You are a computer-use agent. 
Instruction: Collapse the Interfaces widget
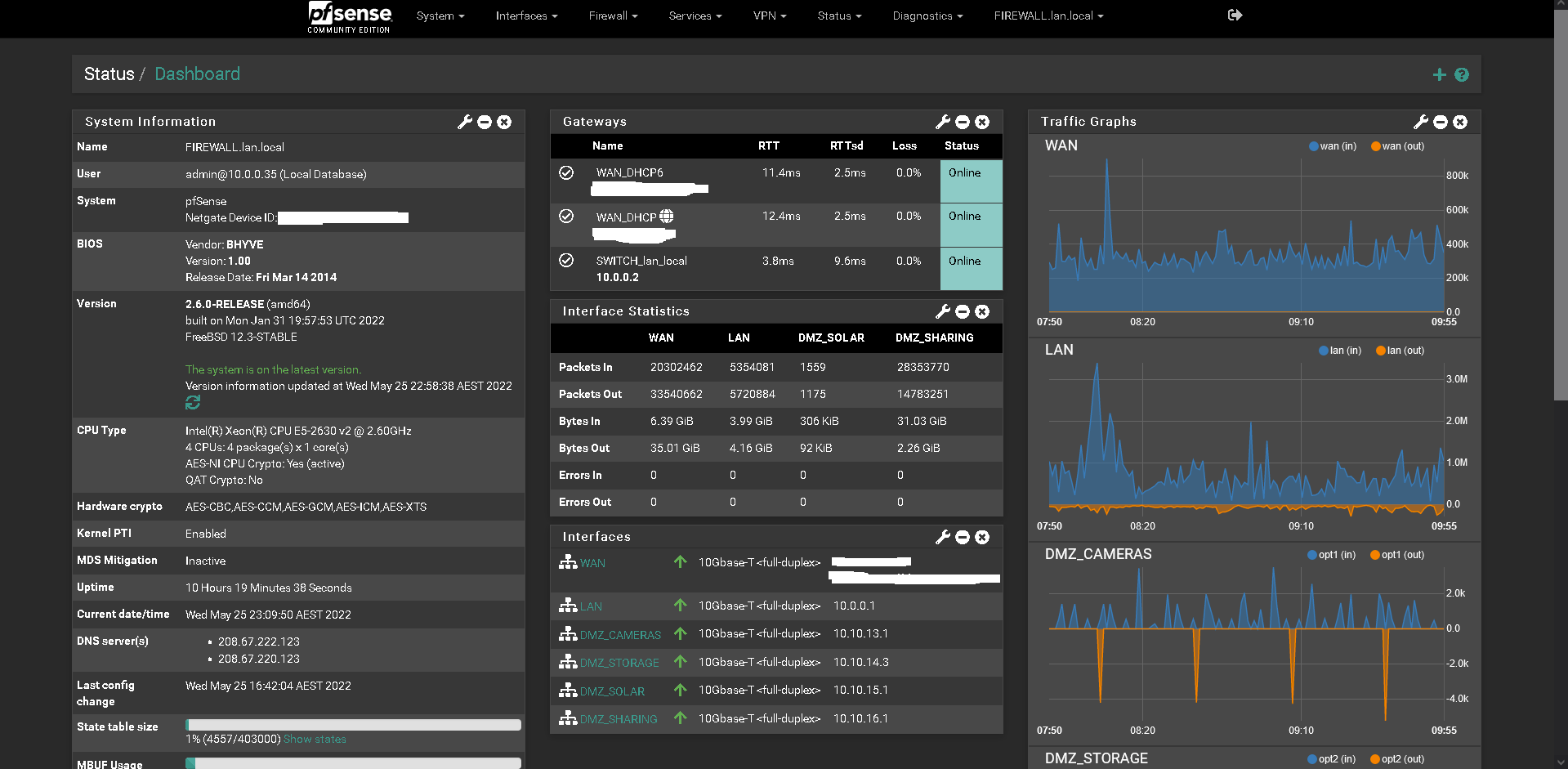(x=963, y=537)
